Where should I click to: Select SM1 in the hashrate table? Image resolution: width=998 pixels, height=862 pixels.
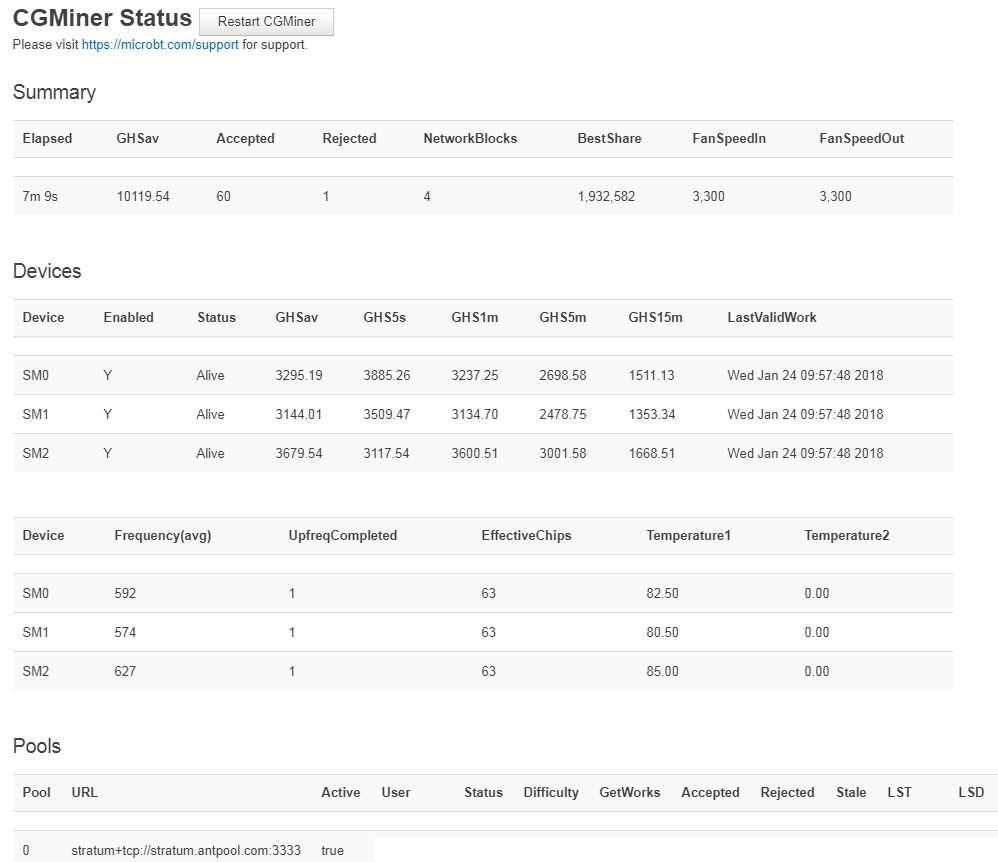pyautogui.click(x=36, y=414)
